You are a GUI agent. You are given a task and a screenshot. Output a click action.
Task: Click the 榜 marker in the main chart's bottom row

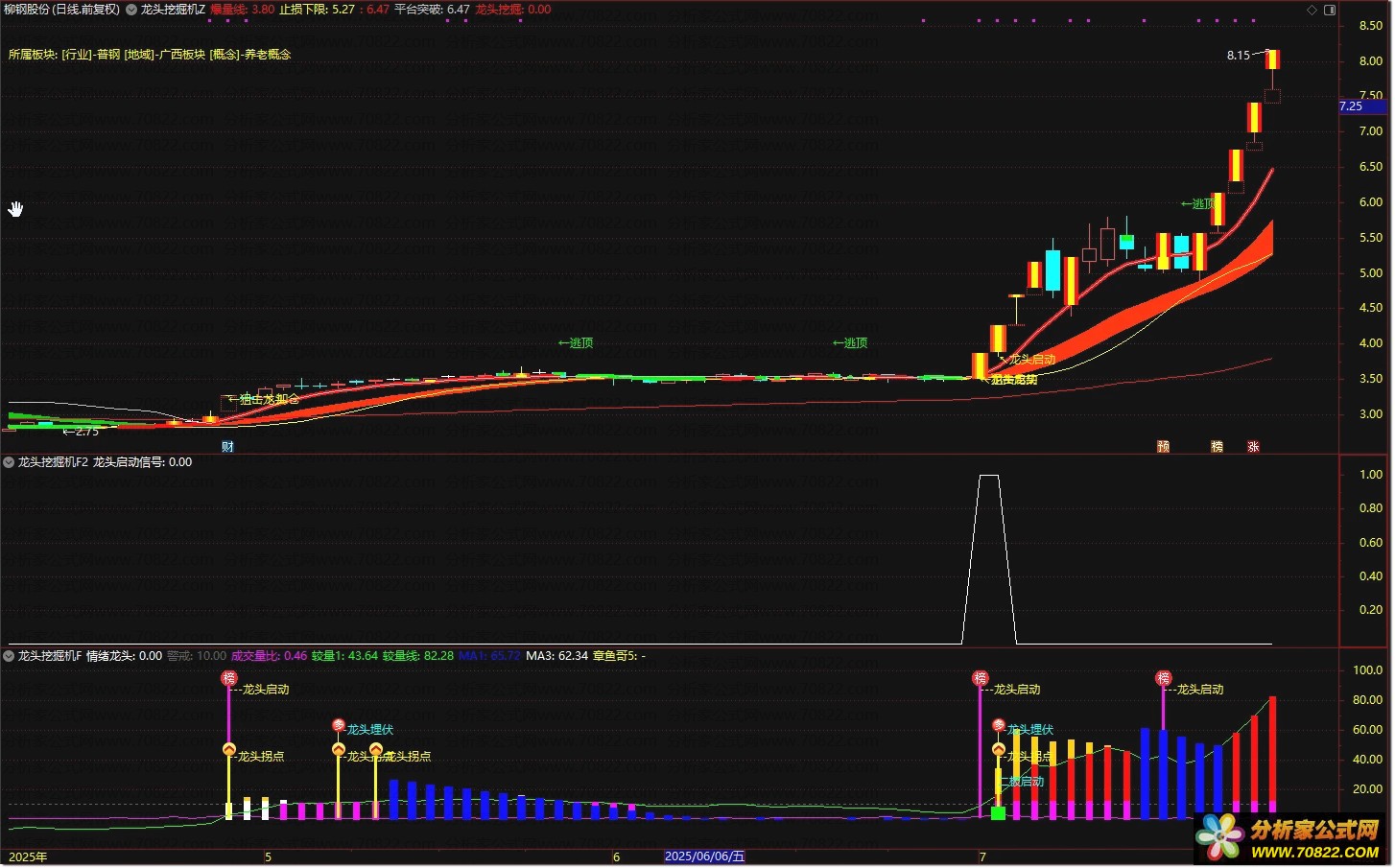pyautogui.click(x=1218, y=447)
